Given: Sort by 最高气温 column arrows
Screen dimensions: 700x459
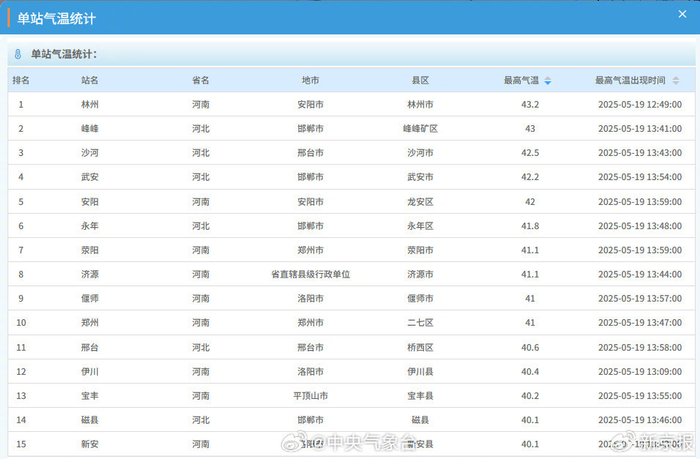Looking at the screenshot, I should tap(548, 81).
